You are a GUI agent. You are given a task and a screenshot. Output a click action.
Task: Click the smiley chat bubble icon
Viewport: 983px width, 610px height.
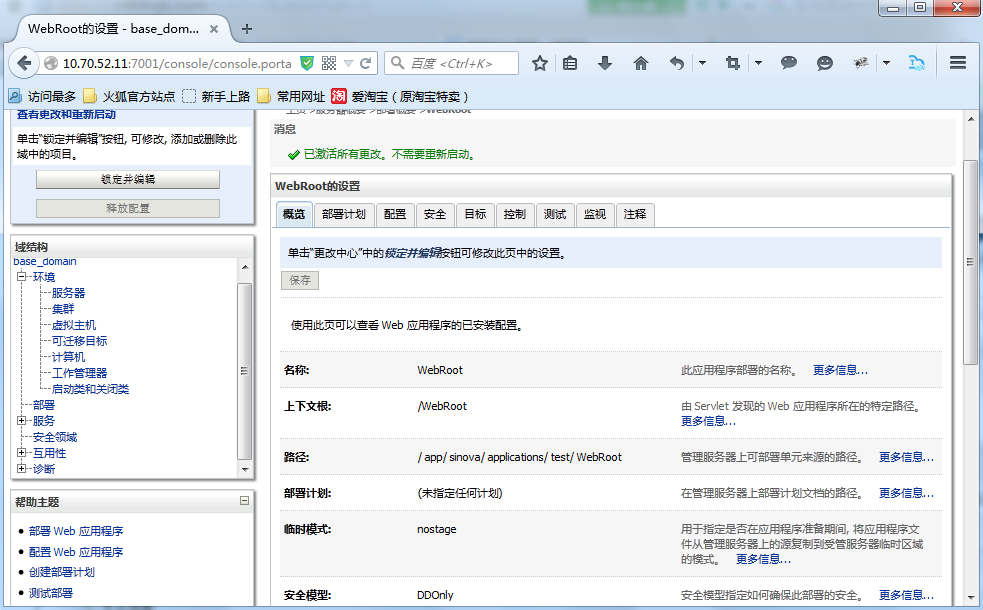[825, 63]
